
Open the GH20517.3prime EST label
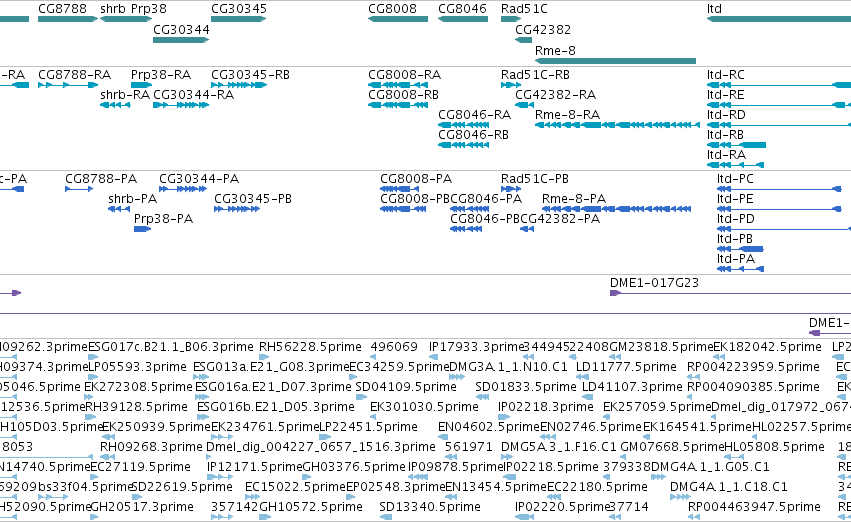click(x=142, y=507)
